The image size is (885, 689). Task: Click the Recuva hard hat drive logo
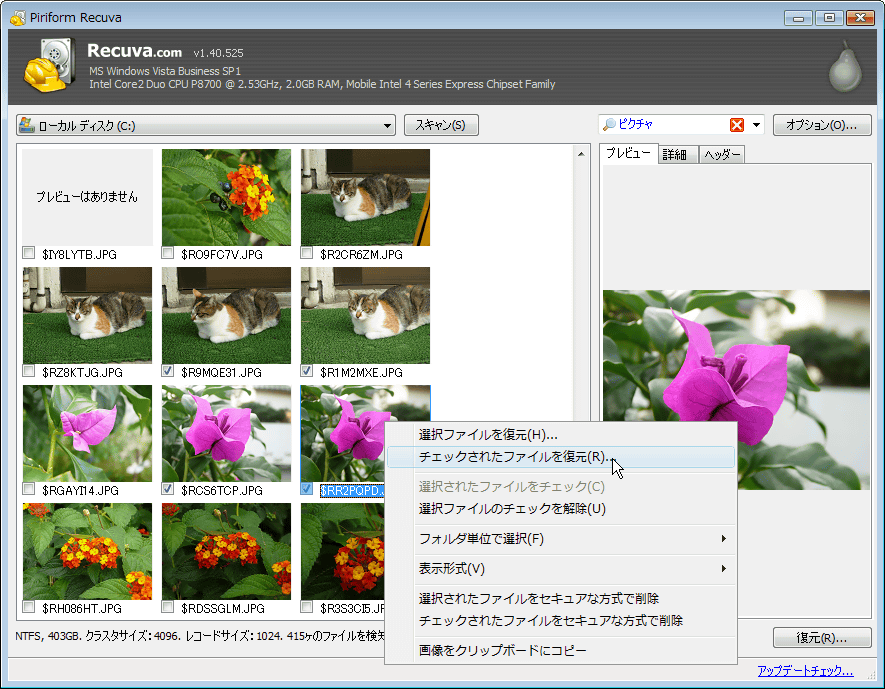click(49, 65)
